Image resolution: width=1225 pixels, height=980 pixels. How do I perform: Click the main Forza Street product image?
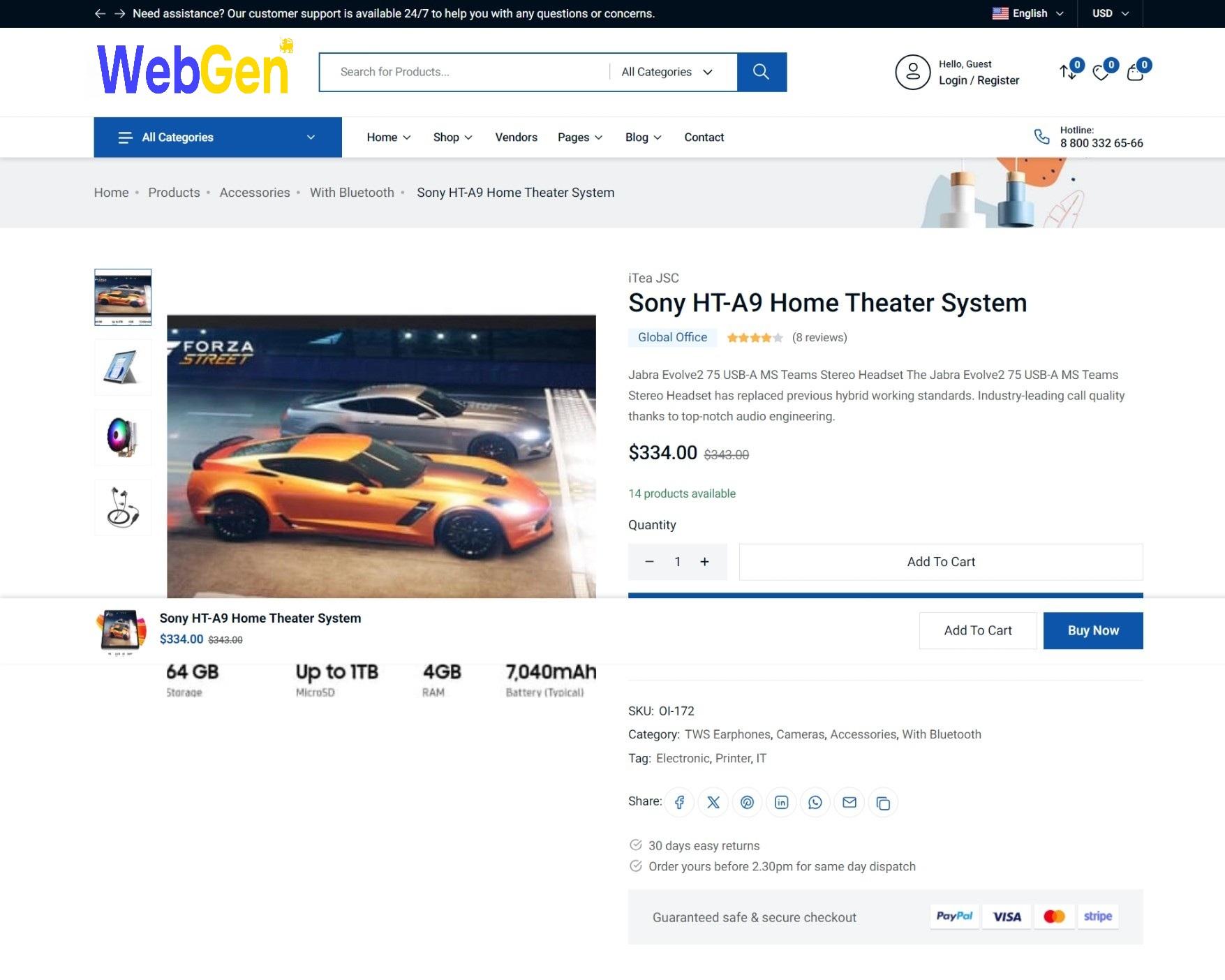(x=381, y=456)
